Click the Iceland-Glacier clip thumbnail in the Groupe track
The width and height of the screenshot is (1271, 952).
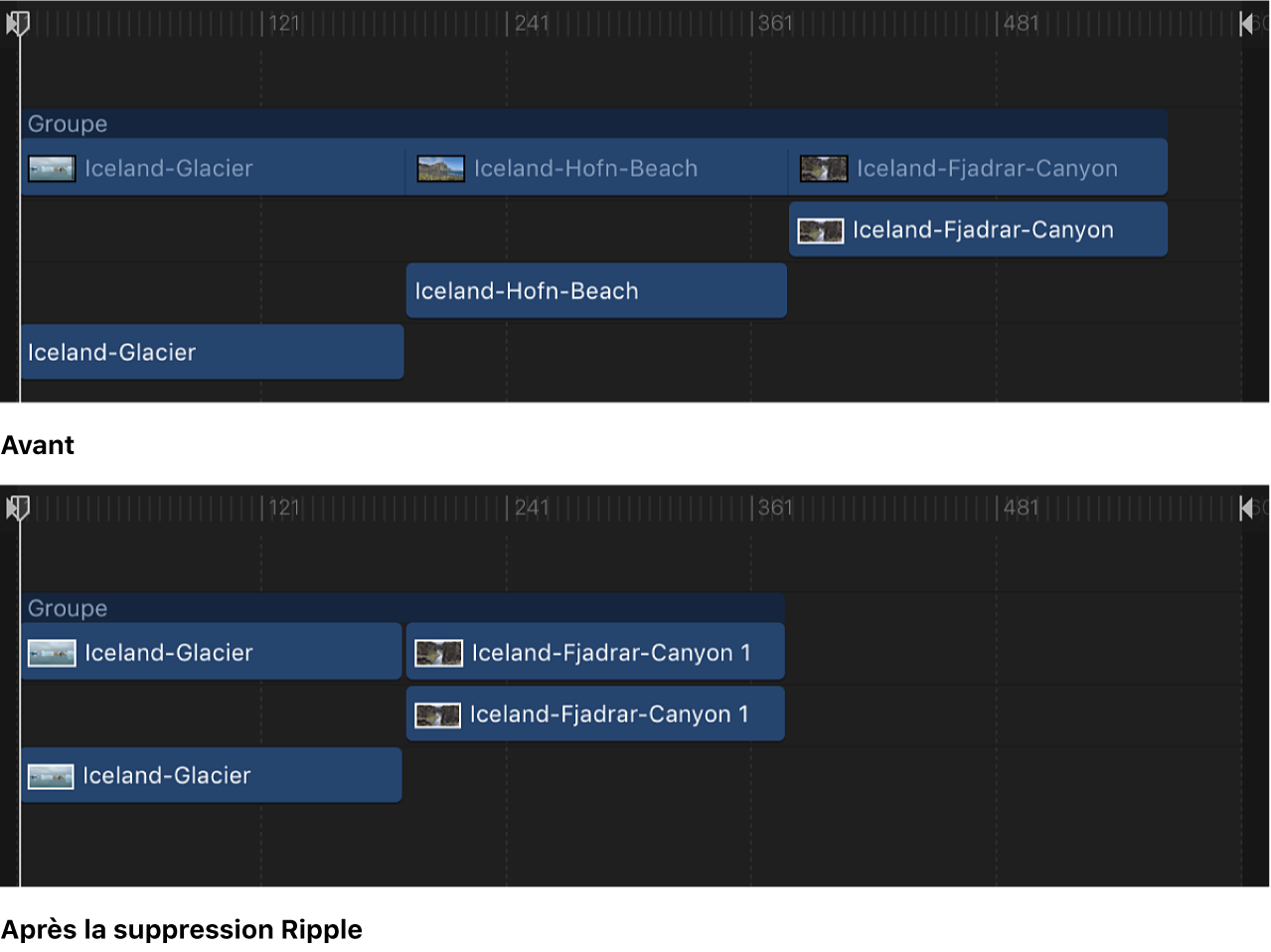51,169
